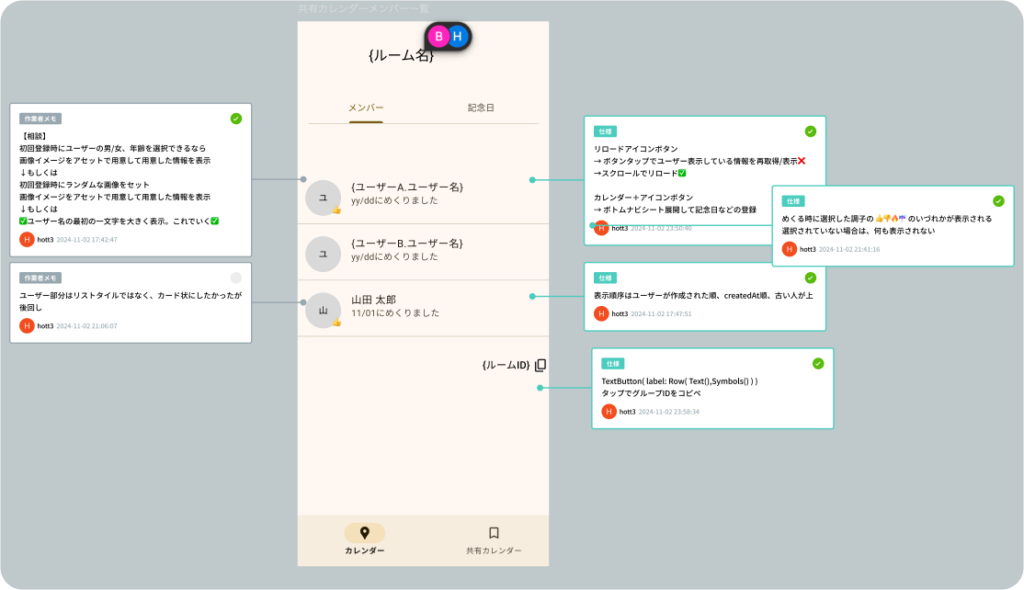Click the blue H comment avatar
Image resolution: width=1024 pixels, height=590 pixels.
(x=458, y=36)
